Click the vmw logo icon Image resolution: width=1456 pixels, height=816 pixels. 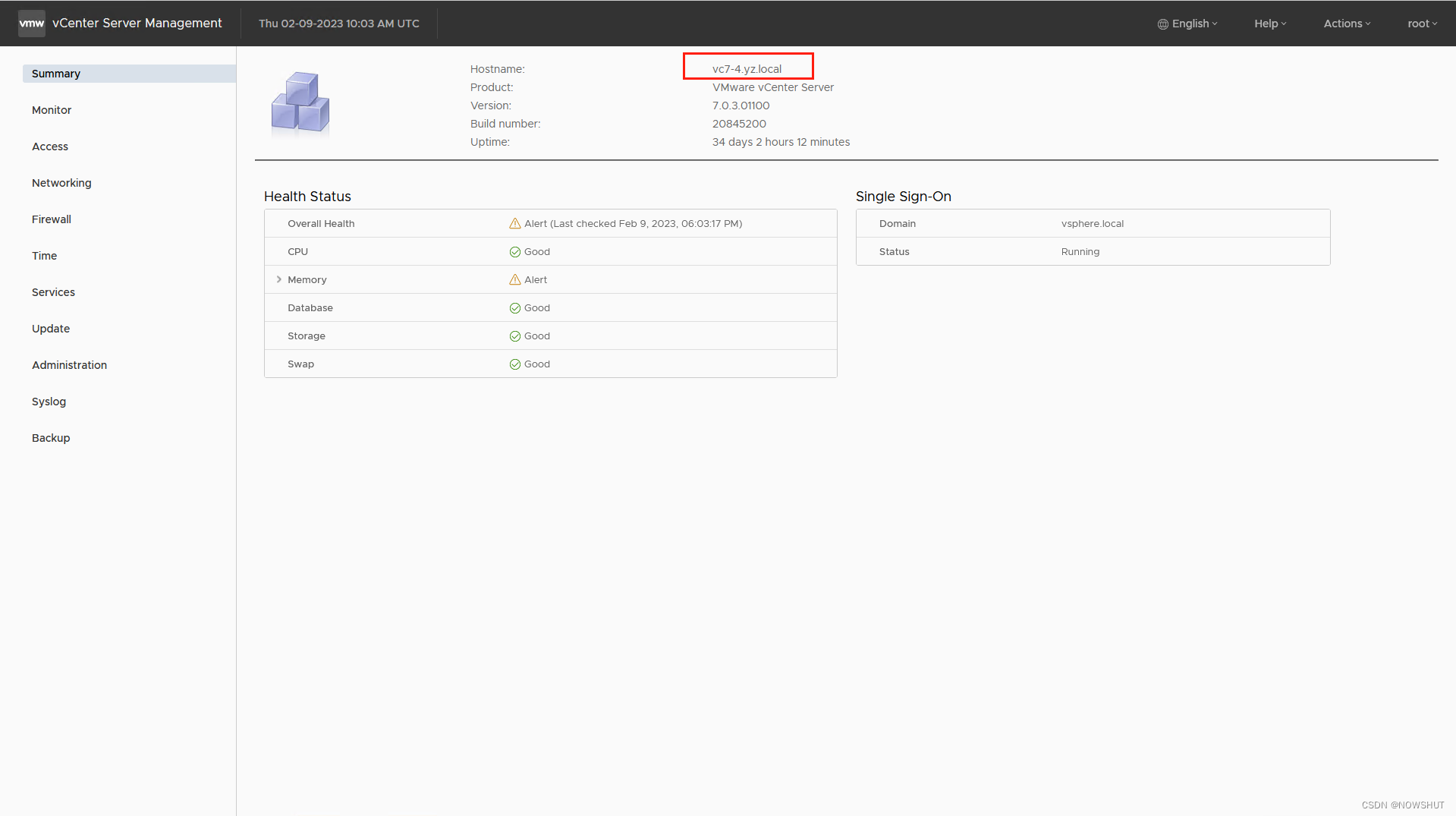click(32, 24)
